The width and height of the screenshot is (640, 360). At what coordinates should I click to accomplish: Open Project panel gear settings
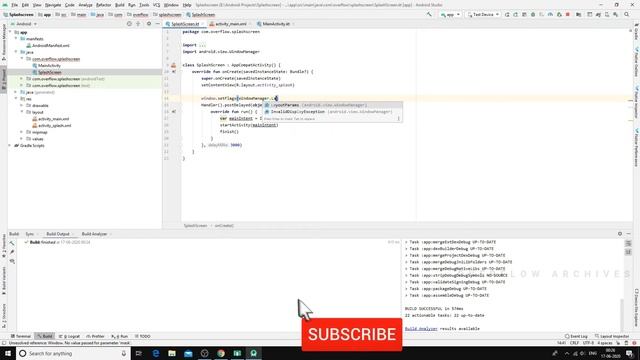coord(149,24)
